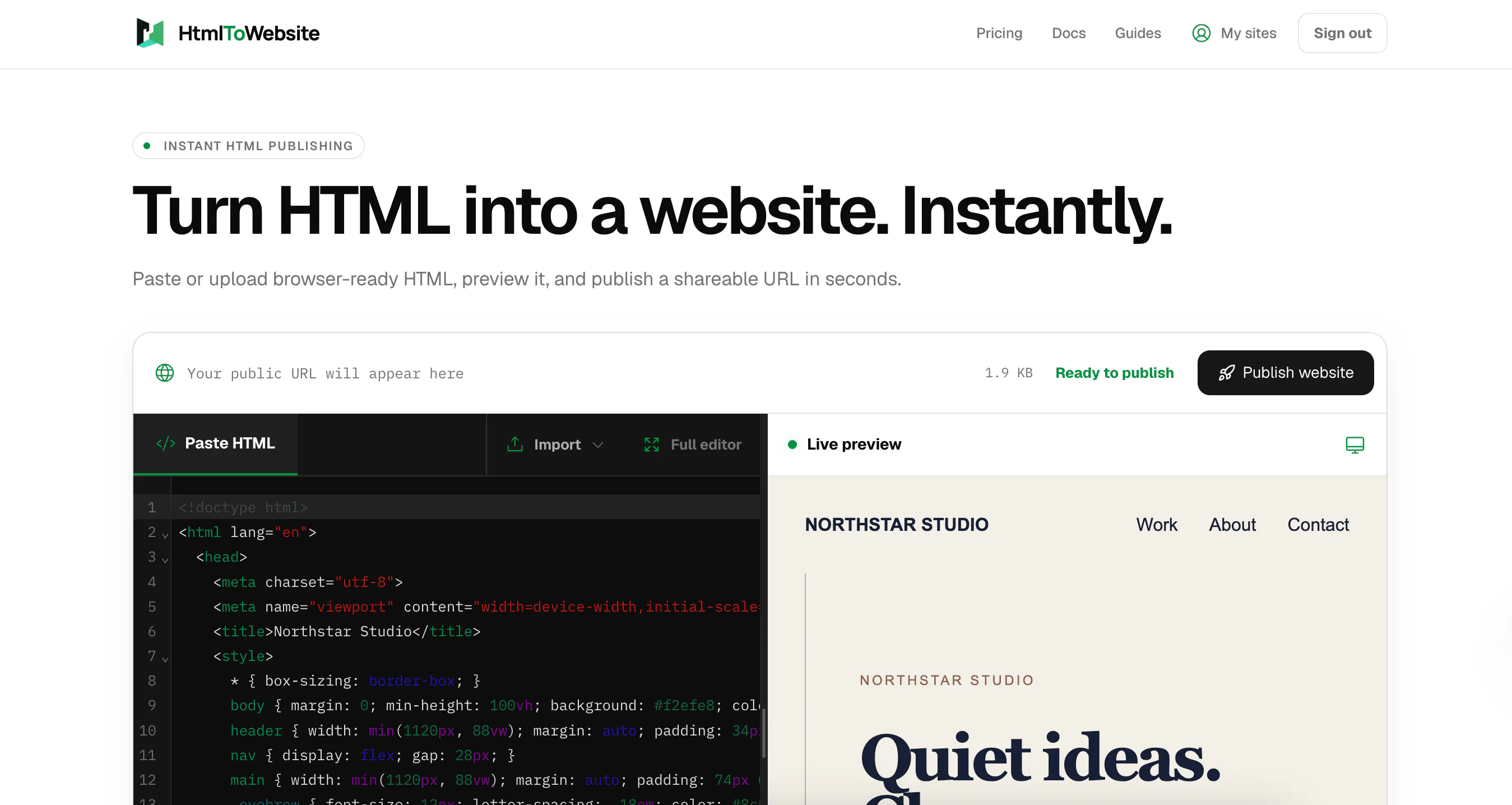Click the green Live preview status dot
Screen dimensions: 1512x805
792,445
